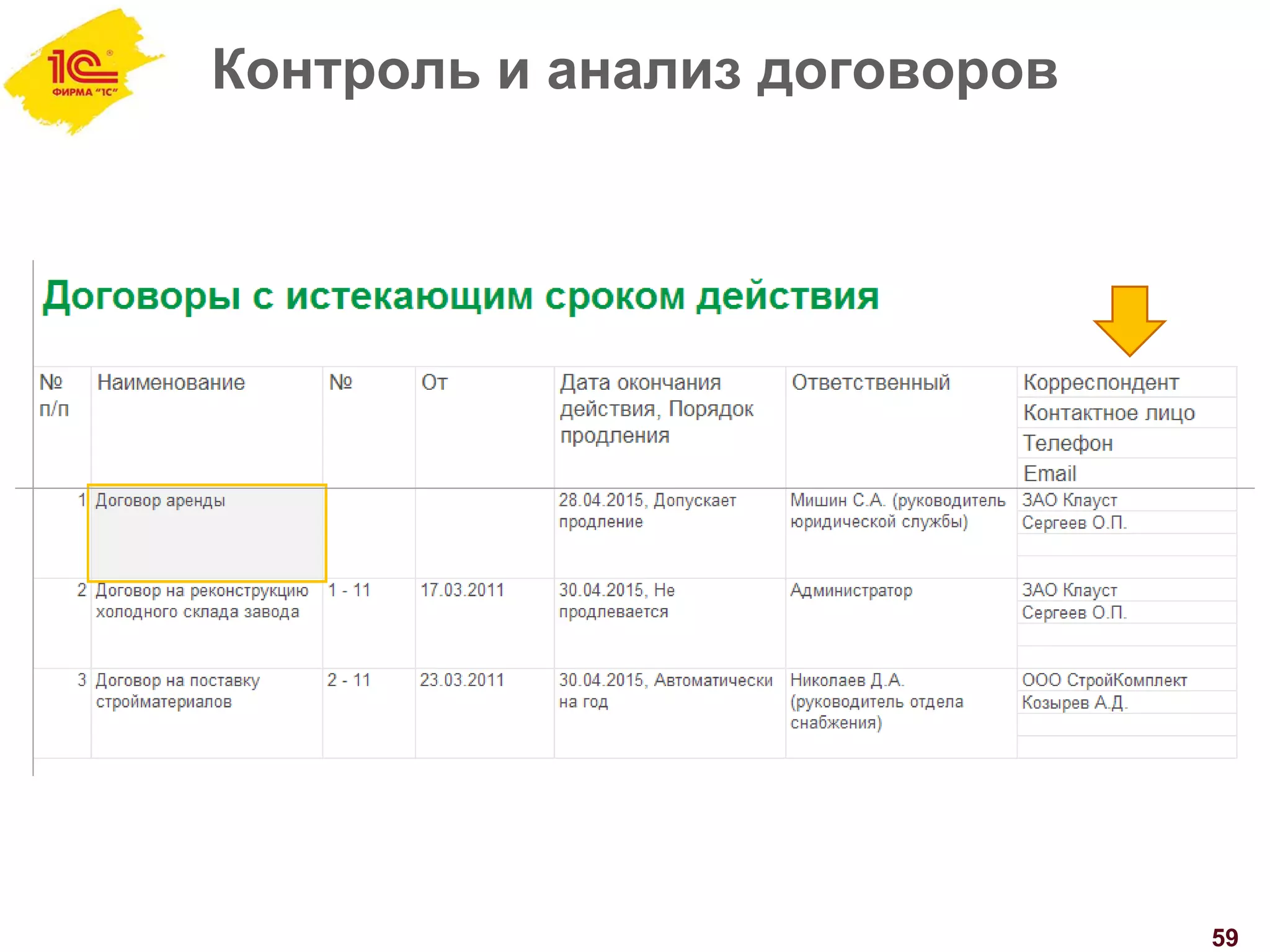Viewport: 1270px width, 952px height.
Task: Click the "От" column header
Action: point(484,427)
